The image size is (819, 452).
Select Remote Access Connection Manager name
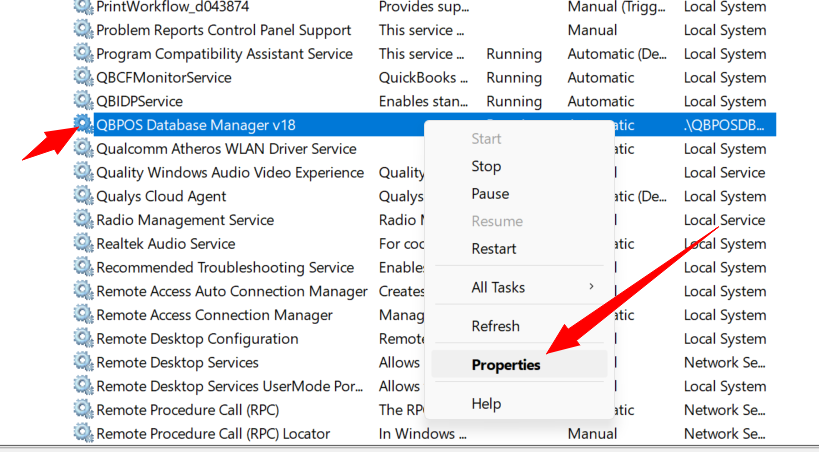(214, 315)
